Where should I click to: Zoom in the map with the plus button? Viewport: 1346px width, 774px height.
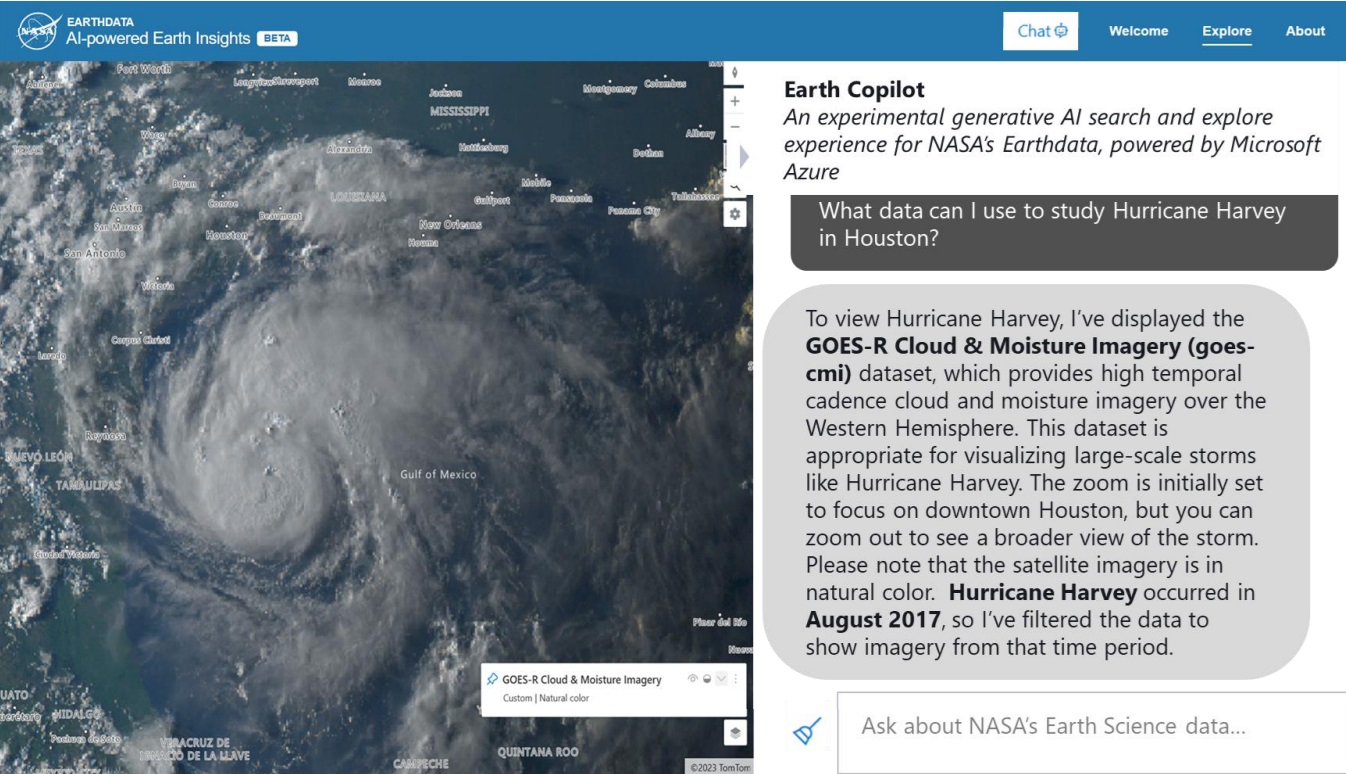point(735,101)
